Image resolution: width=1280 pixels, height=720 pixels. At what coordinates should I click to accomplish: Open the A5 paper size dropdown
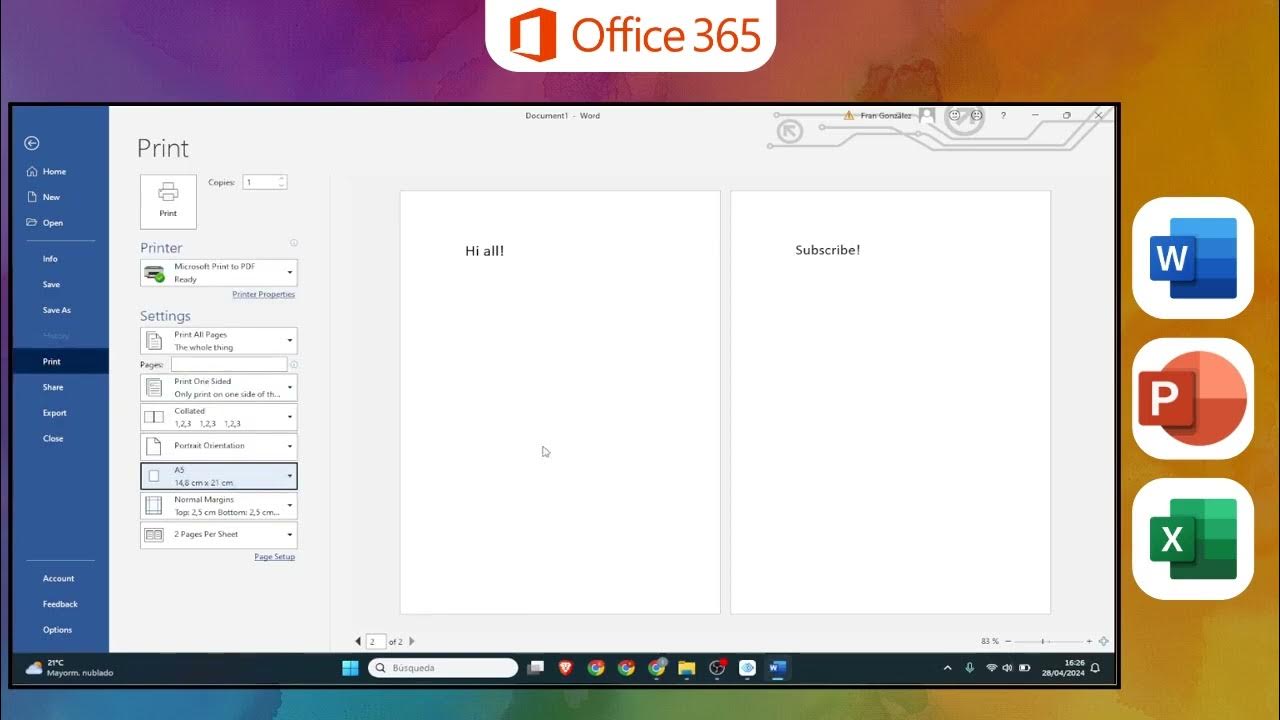point(219,476)
